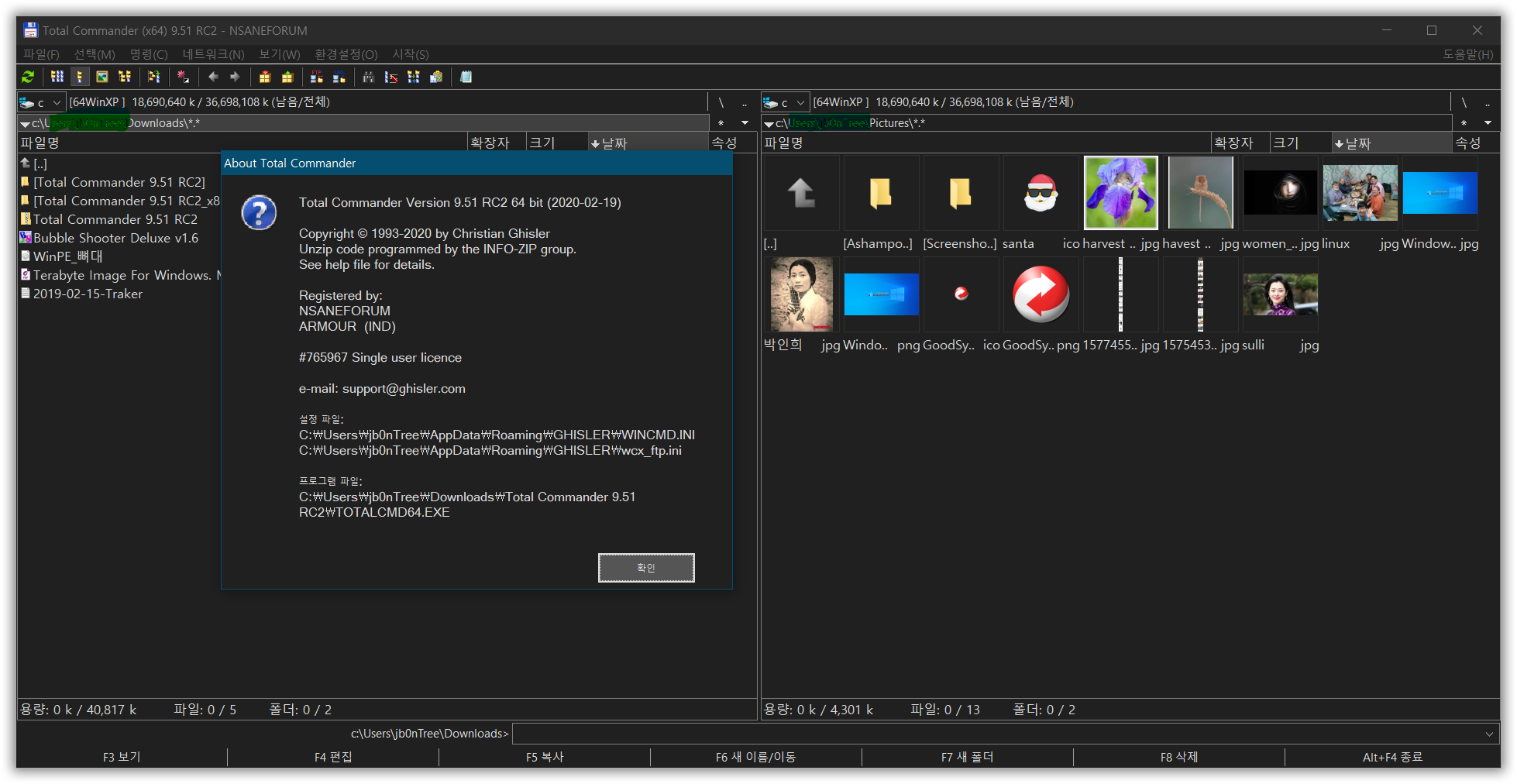Go back with left arrow toolbar icon

point(212,77)
